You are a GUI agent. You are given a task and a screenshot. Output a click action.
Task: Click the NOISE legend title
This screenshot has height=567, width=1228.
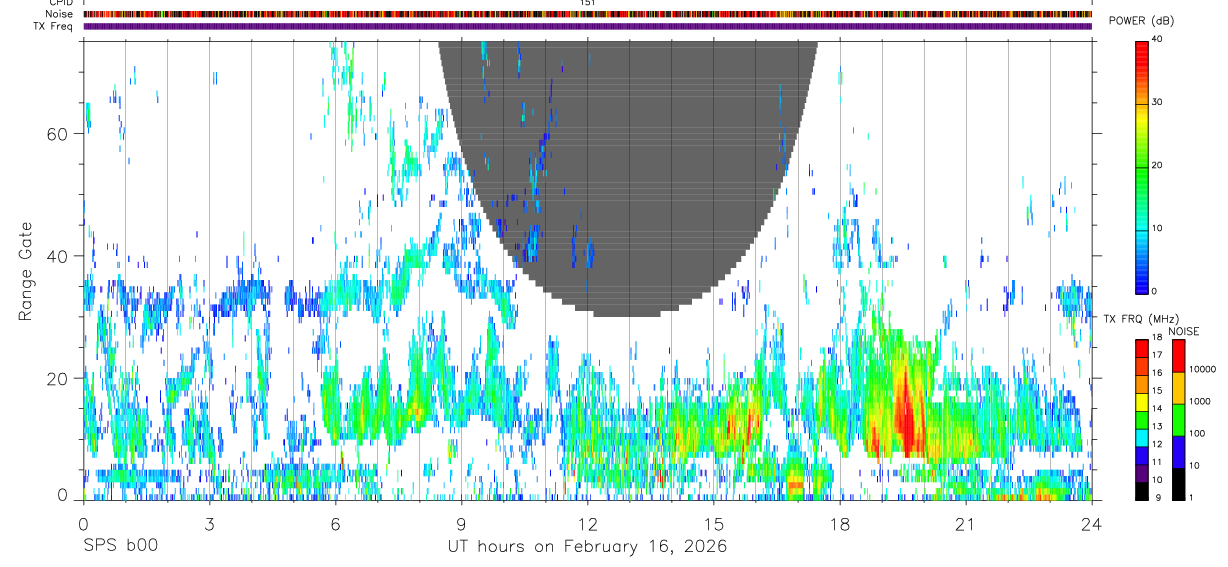(1184, 331)
